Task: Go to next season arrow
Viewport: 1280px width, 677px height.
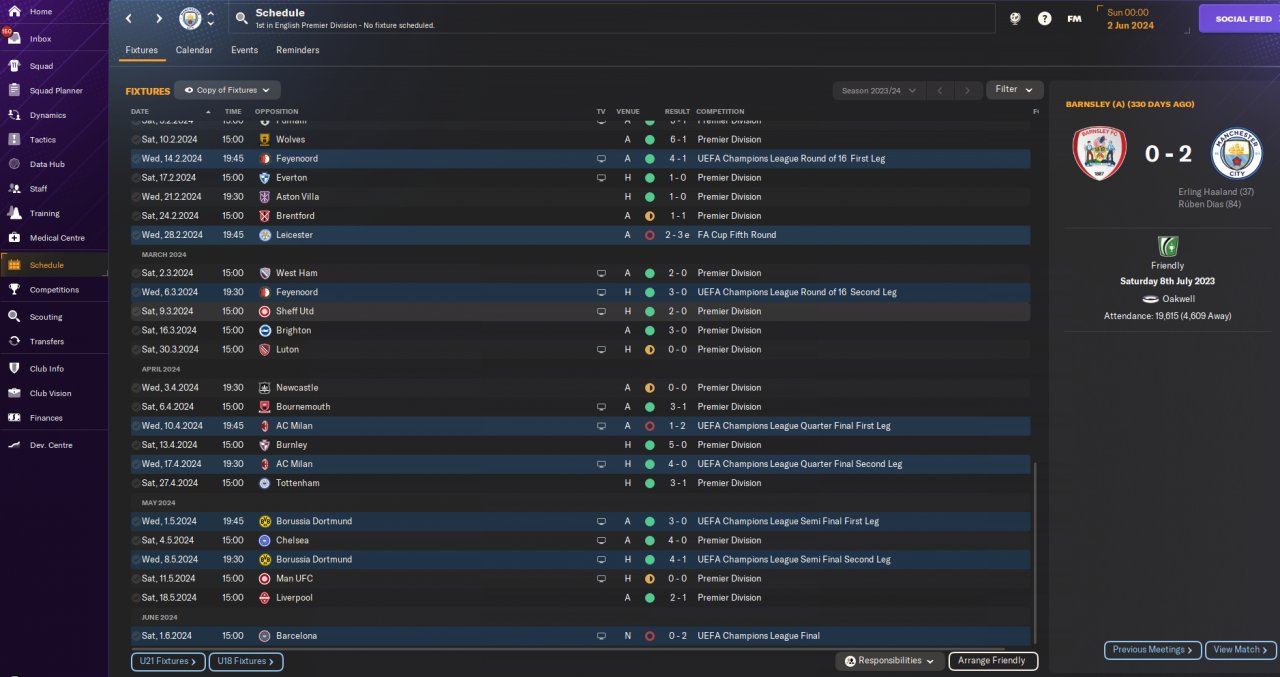Action: 967,90
